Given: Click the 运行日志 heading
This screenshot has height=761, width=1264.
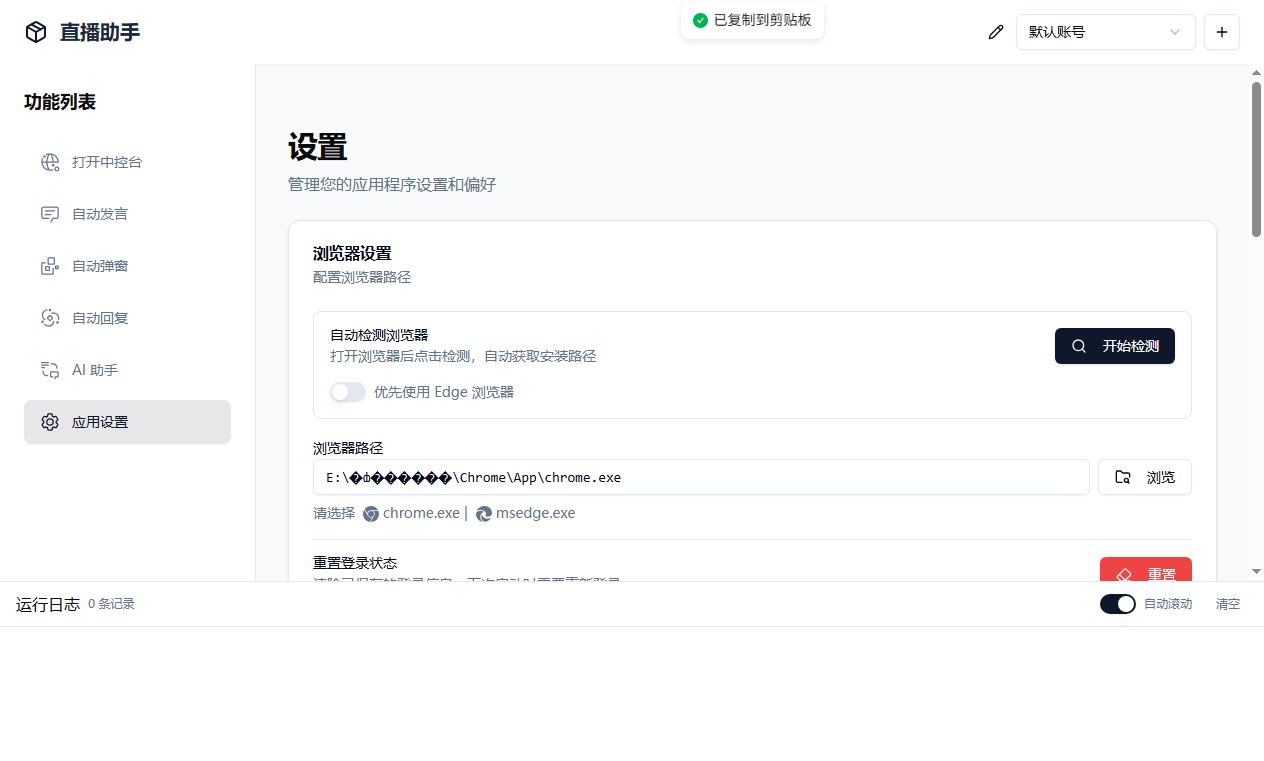Looking at the screenshot, I should click(x=48, y=604).
